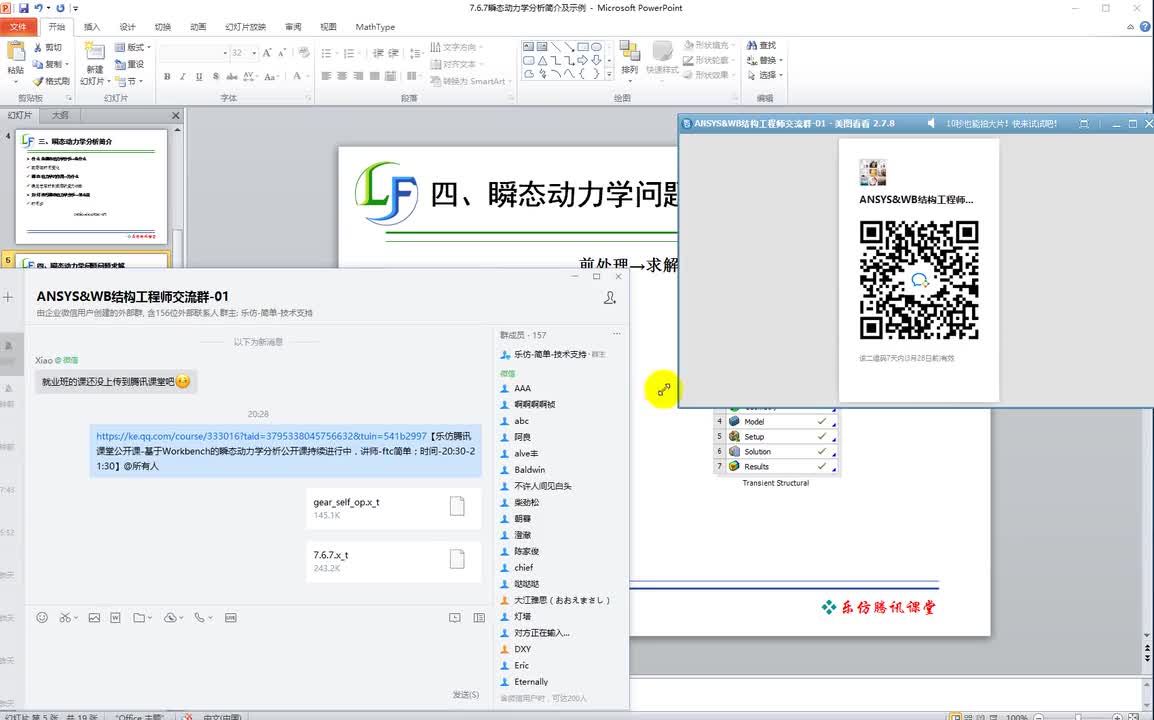1154x720 pixels.
Task: Close the slides thumbnail pane
Action: pyautogui.click(x=175, y=115)
